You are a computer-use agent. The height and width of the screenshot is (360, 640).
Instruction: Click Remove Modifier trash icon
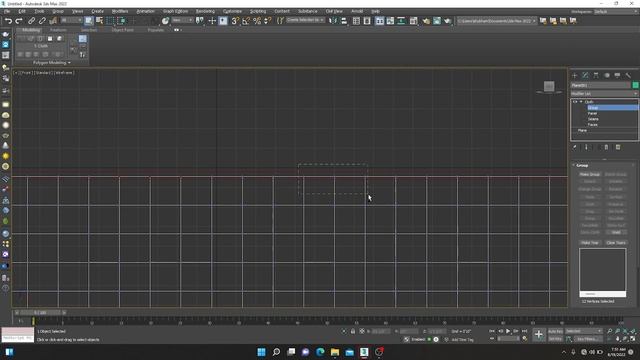pos(607,147)
